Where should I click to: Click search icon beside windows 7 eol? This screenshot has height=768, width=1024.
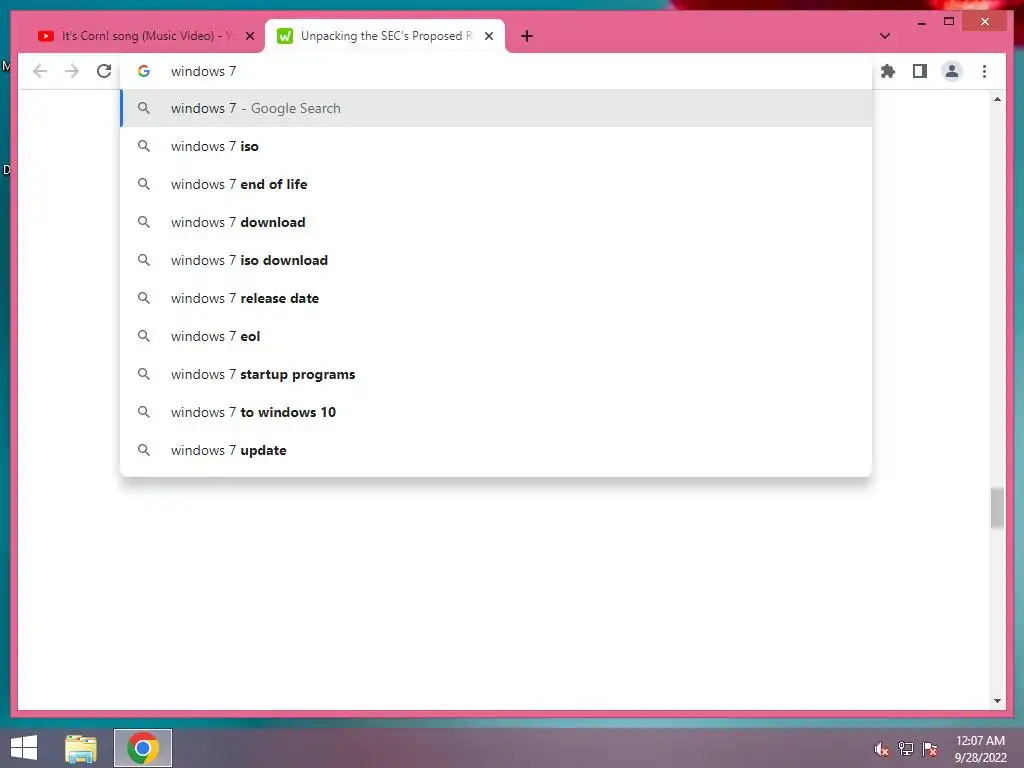coord(144,336)
